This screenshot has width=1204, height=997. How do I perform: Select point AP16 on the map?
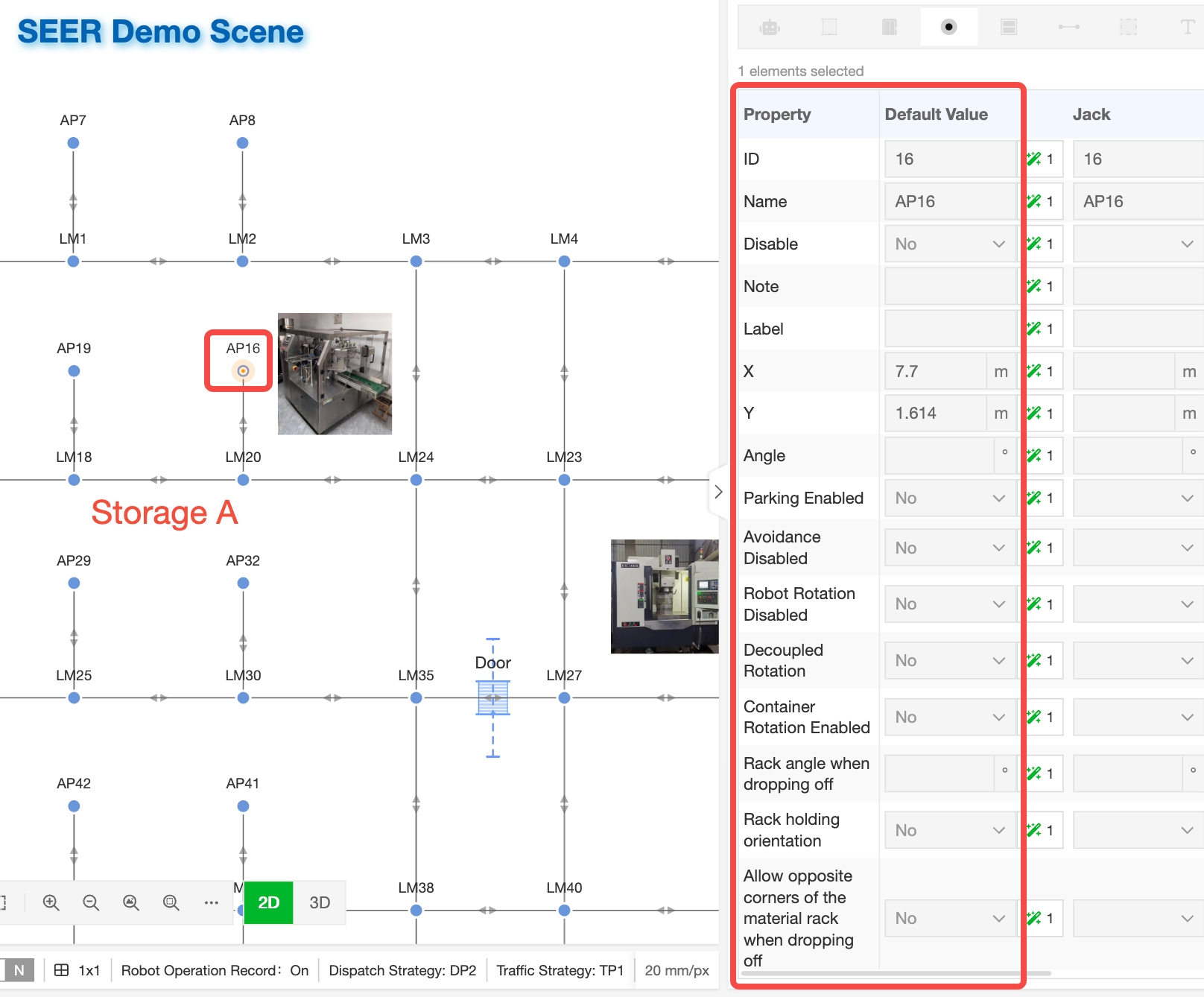point(243,370)
